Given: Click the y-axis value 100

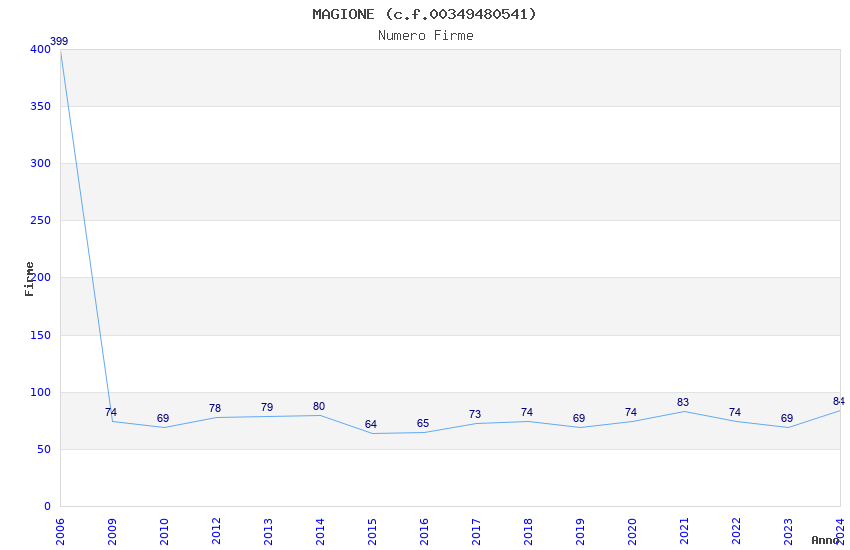Looking at the screenshot, I should [41, 392].
